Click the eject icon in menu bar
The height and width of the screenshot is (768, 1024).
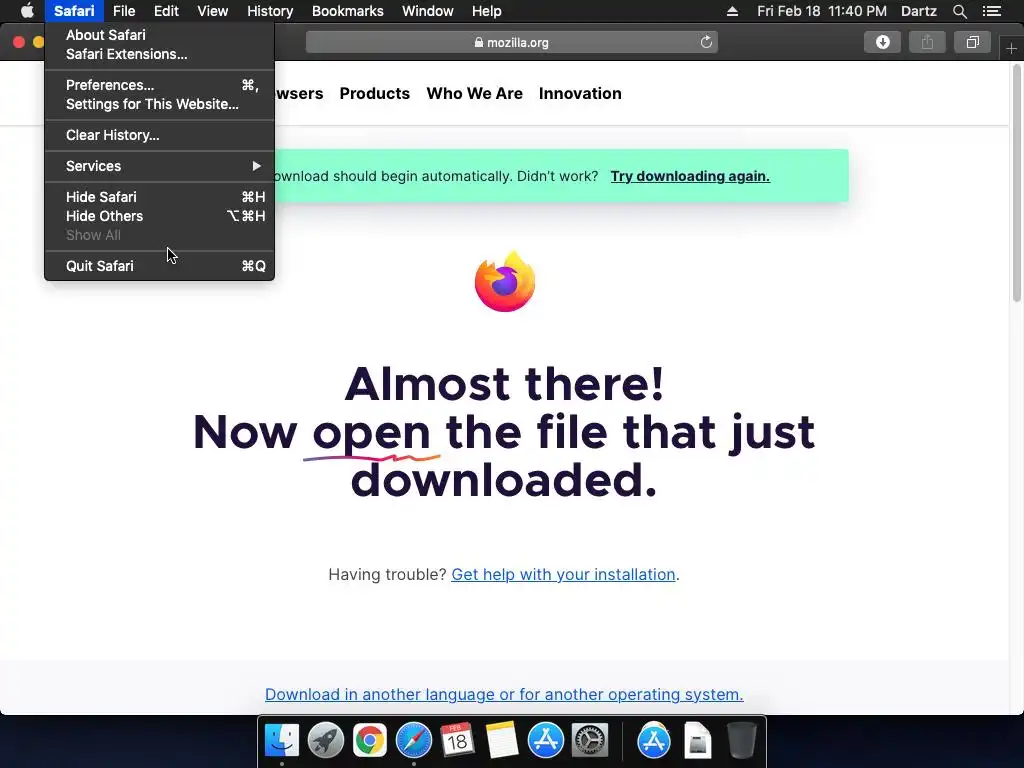(732, 11)
